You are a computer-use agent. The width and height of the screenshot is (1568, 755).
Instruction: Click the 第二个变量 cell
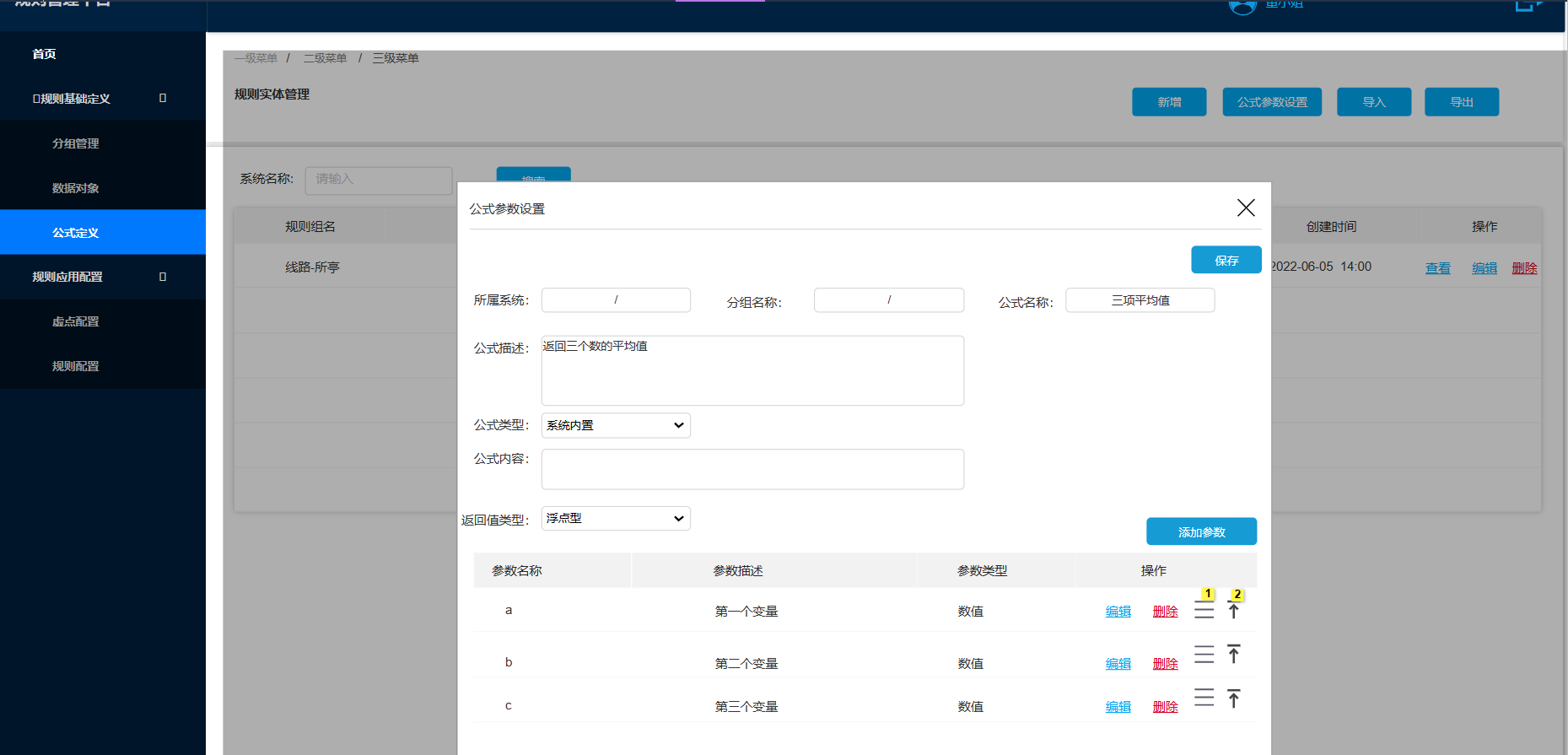(x=746, y=664)
